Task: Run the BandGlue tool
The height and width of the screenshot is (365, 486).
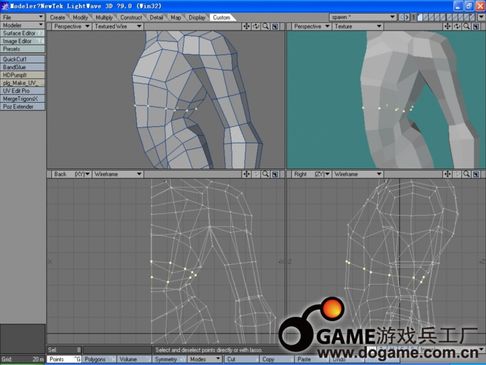Action: [22, 67]
